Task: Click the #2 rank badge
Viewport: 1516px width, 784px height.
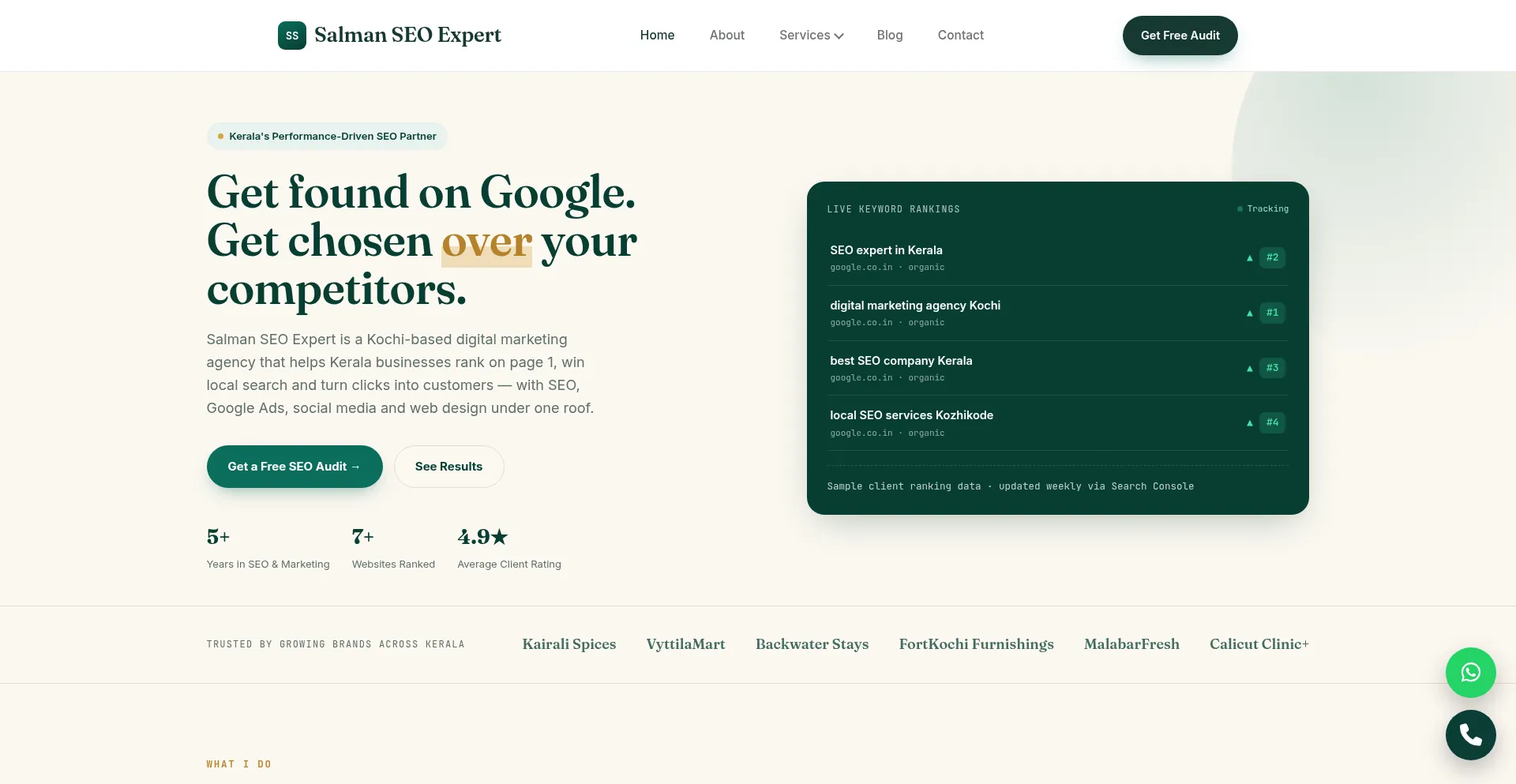Action: [x=1272, y=257]
